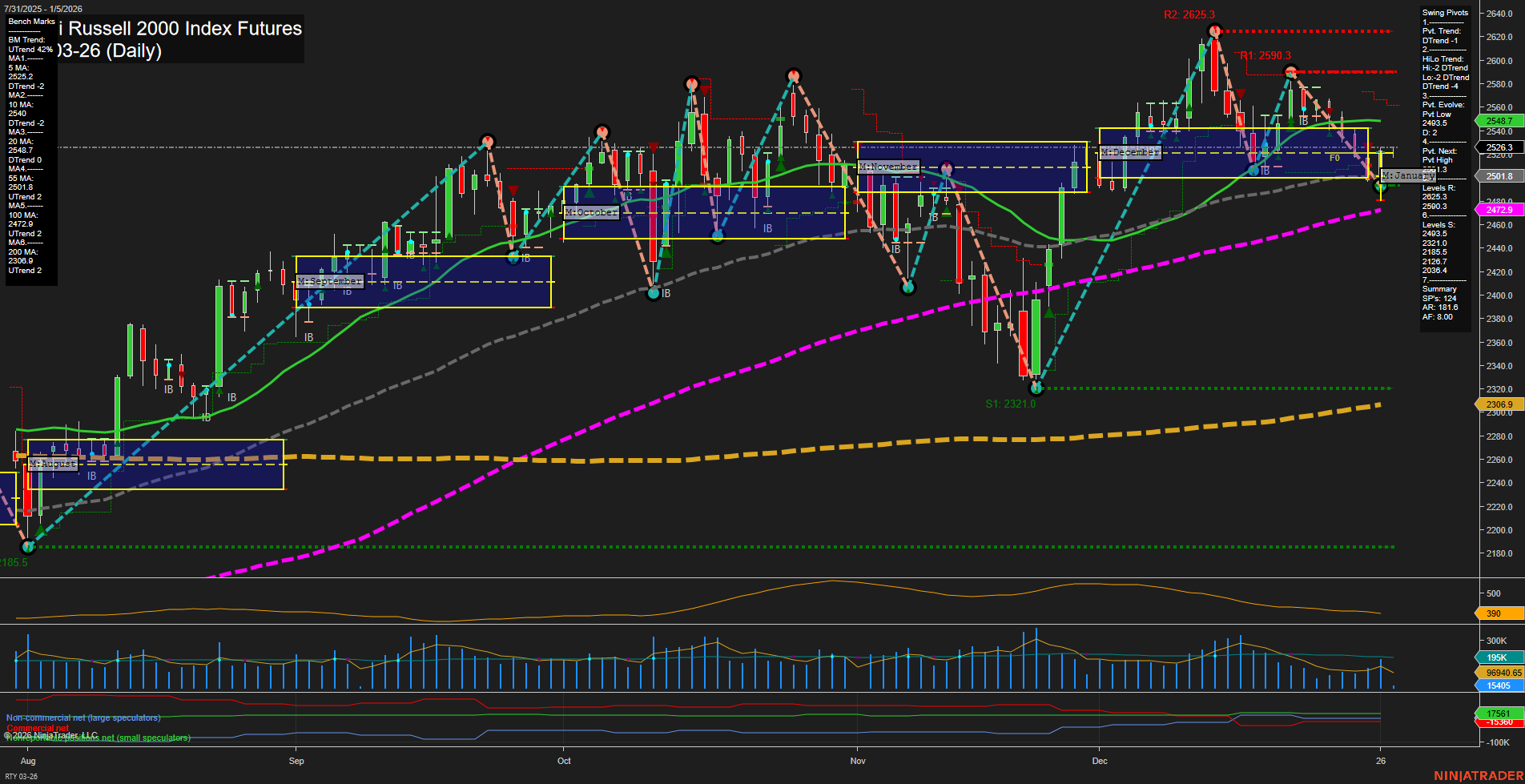Screen dimensions: 1525x784
Task: Click the 195K volume axis tag
Action: [1497, 657]
